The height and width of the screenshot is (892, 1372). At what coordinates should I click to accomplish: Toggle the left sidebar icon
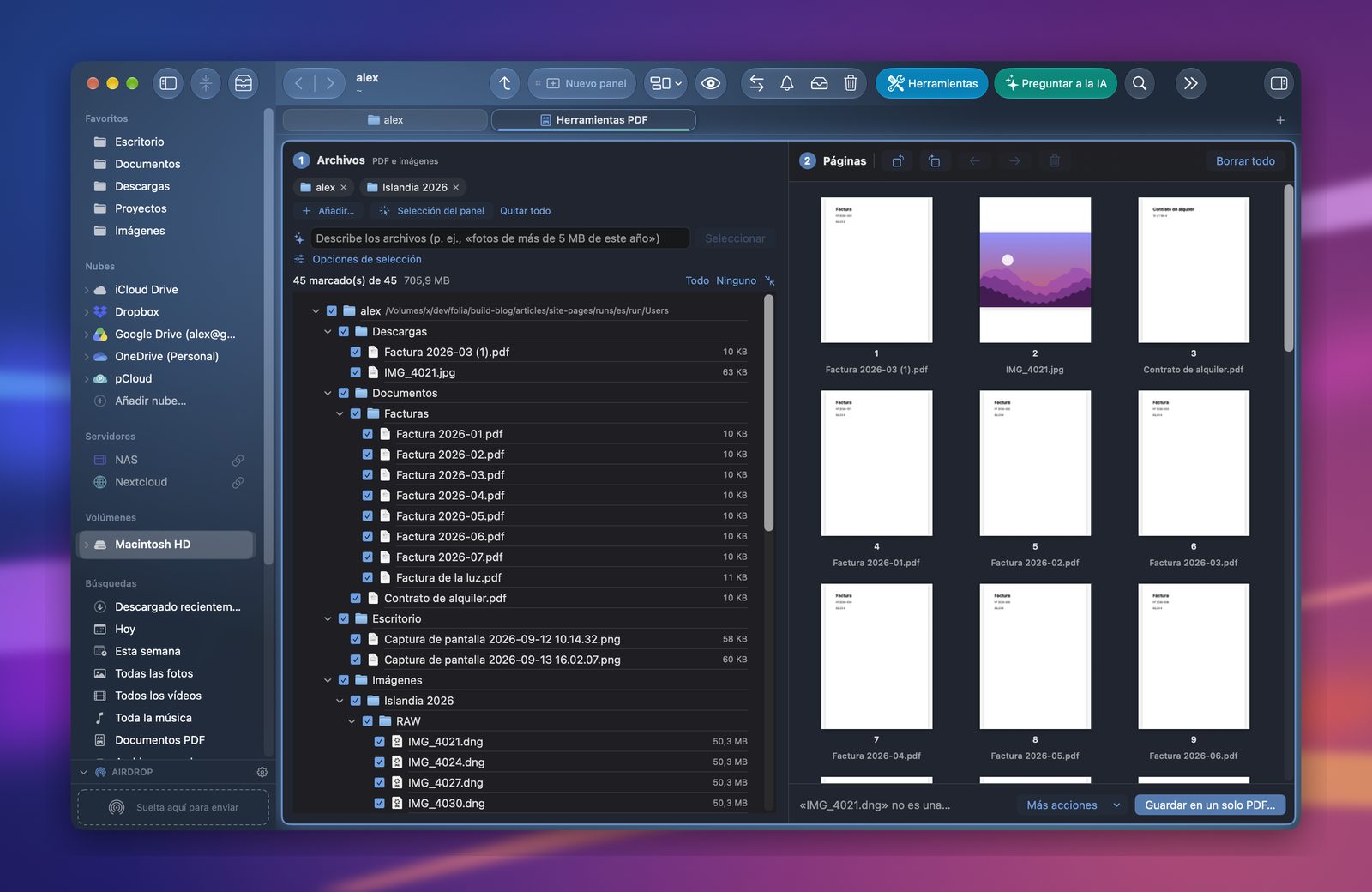point(168,83)
